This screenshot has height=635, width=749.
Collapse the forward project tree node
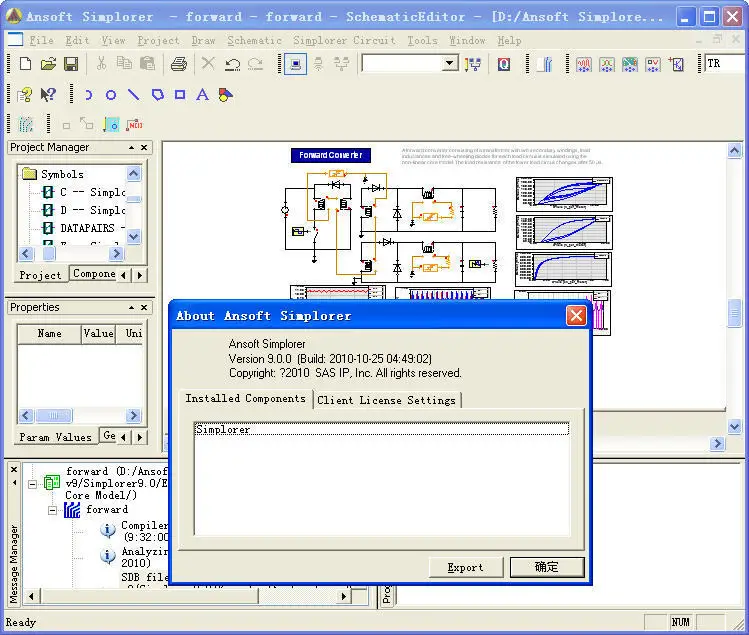[32, 484]
